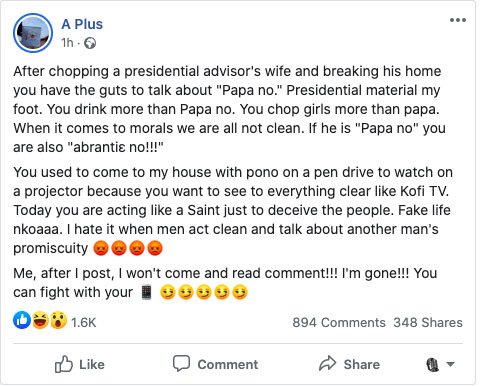Screen dimensions: 482x386
Task: Open the three-dot post options menu
Action: click(458, 20)
